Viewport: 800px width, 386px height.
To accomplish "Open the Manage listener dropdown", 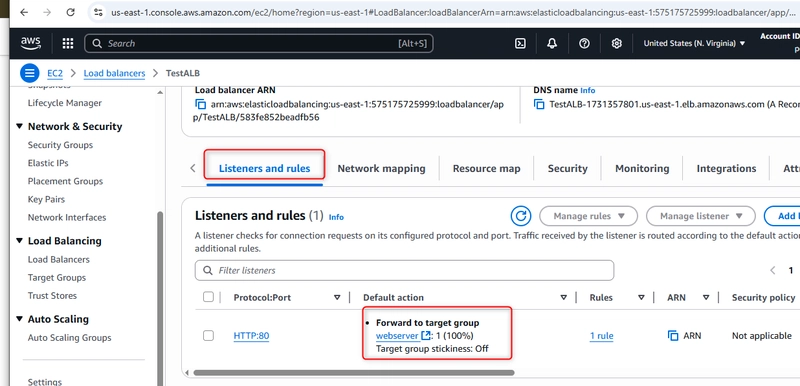I will point(701,216).
